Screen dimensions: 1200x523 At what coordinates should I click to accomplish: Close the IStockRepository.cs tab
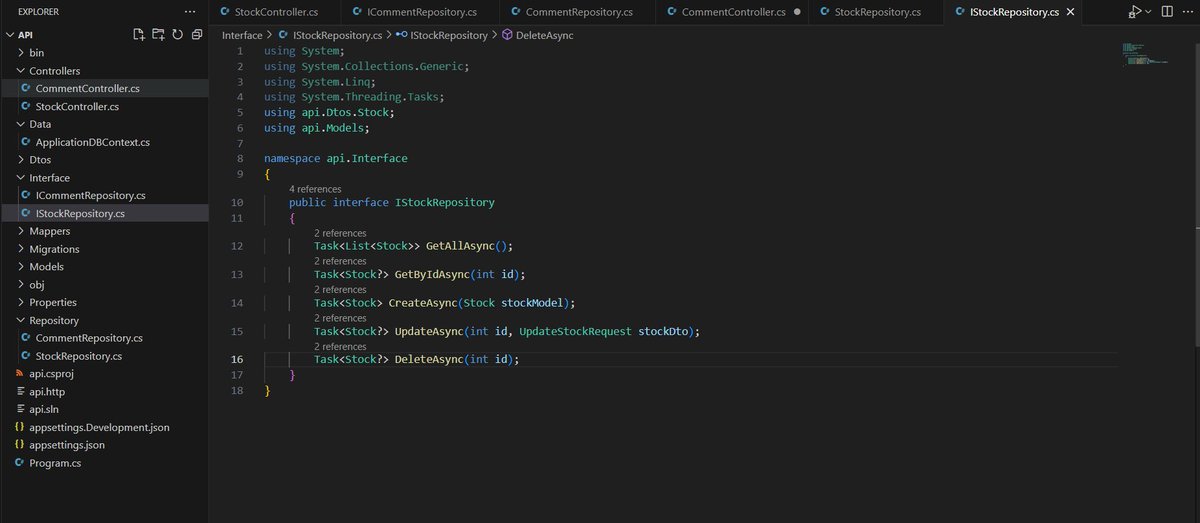tap(1071, 12)
